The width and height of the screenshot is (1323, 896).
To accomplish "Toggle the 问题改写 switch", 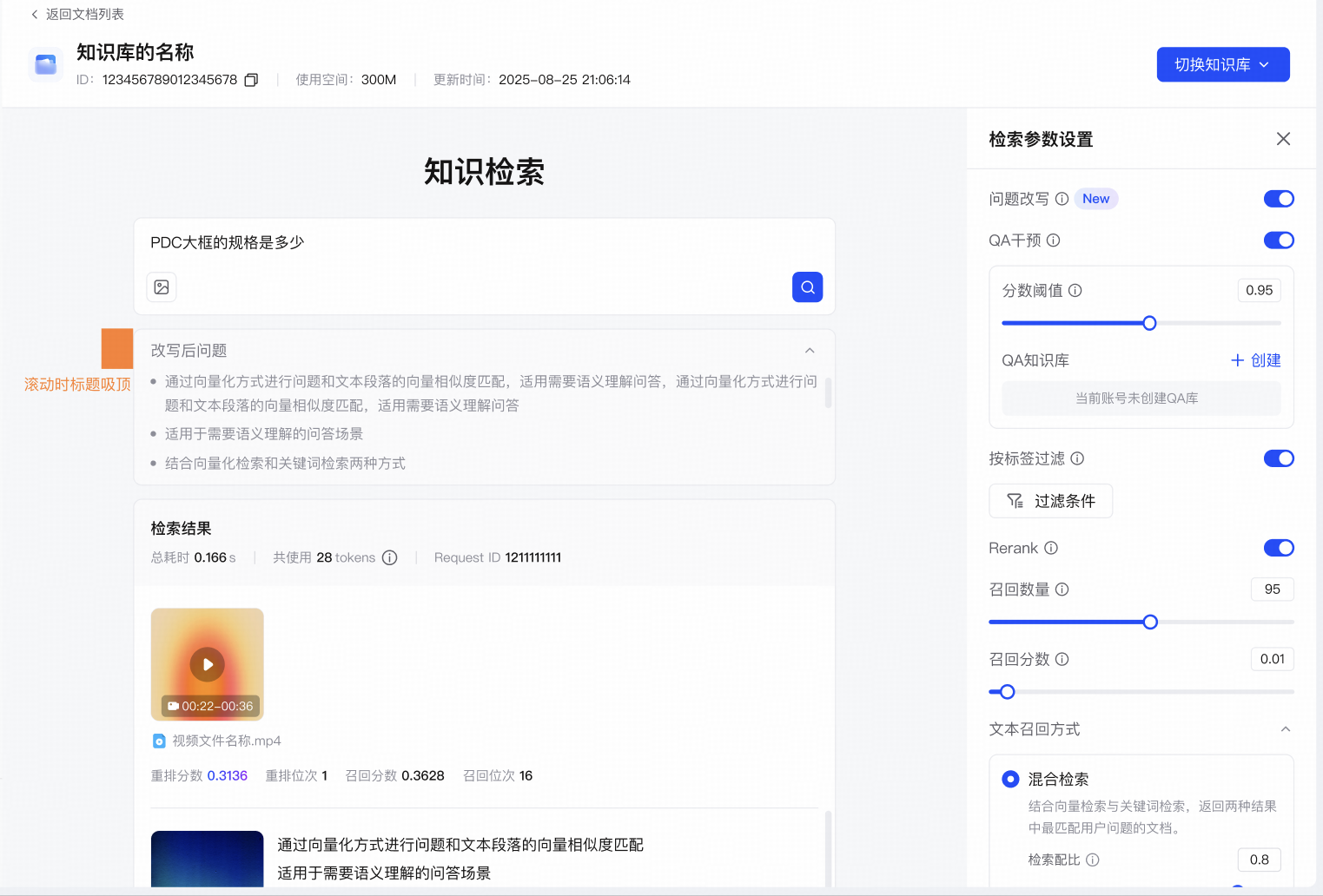I will 1278,199.
